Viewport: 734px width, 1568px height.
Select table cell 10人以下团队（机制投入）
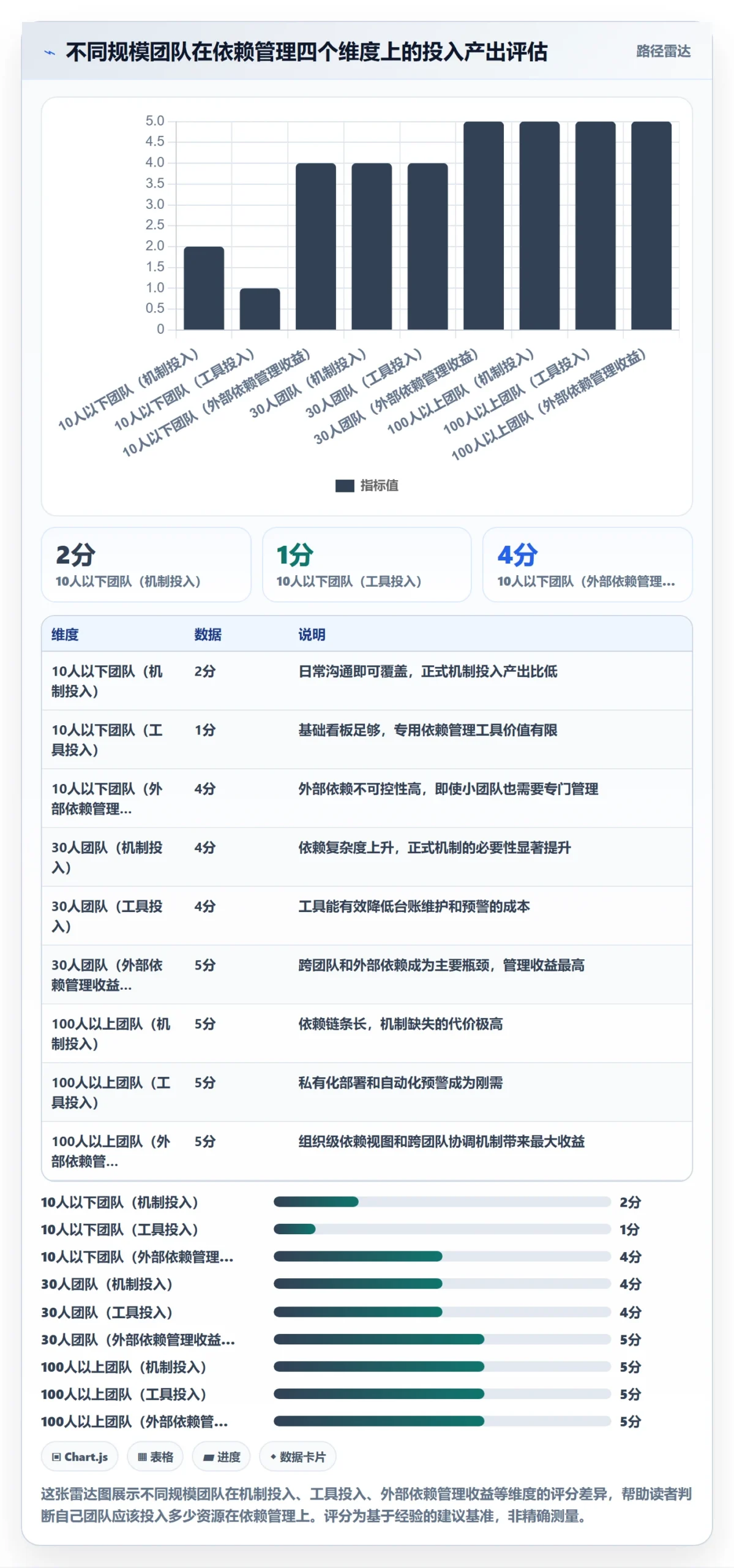point(107,680)
